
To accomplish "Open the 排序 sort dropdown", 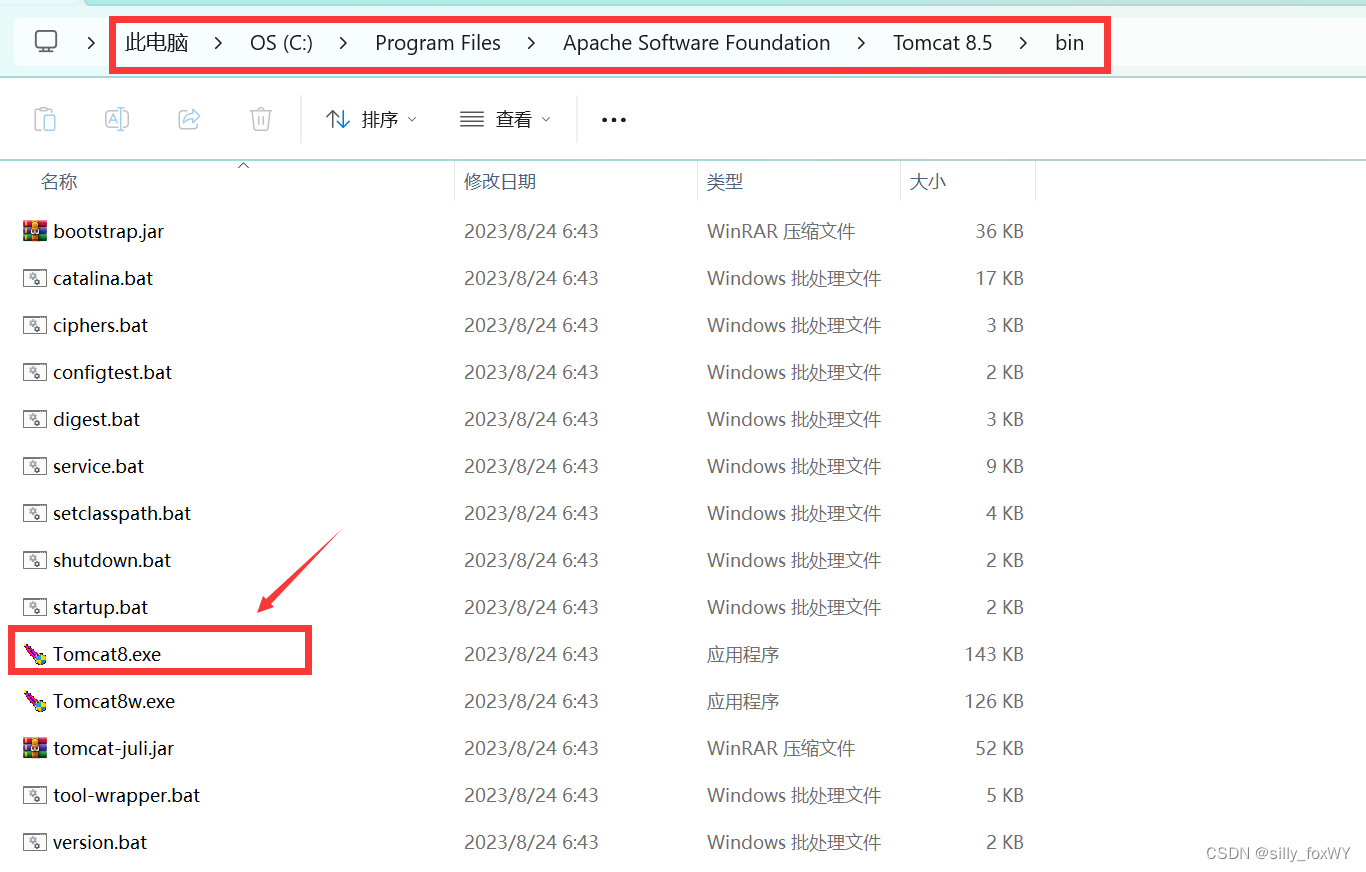I will click(372, 119).
